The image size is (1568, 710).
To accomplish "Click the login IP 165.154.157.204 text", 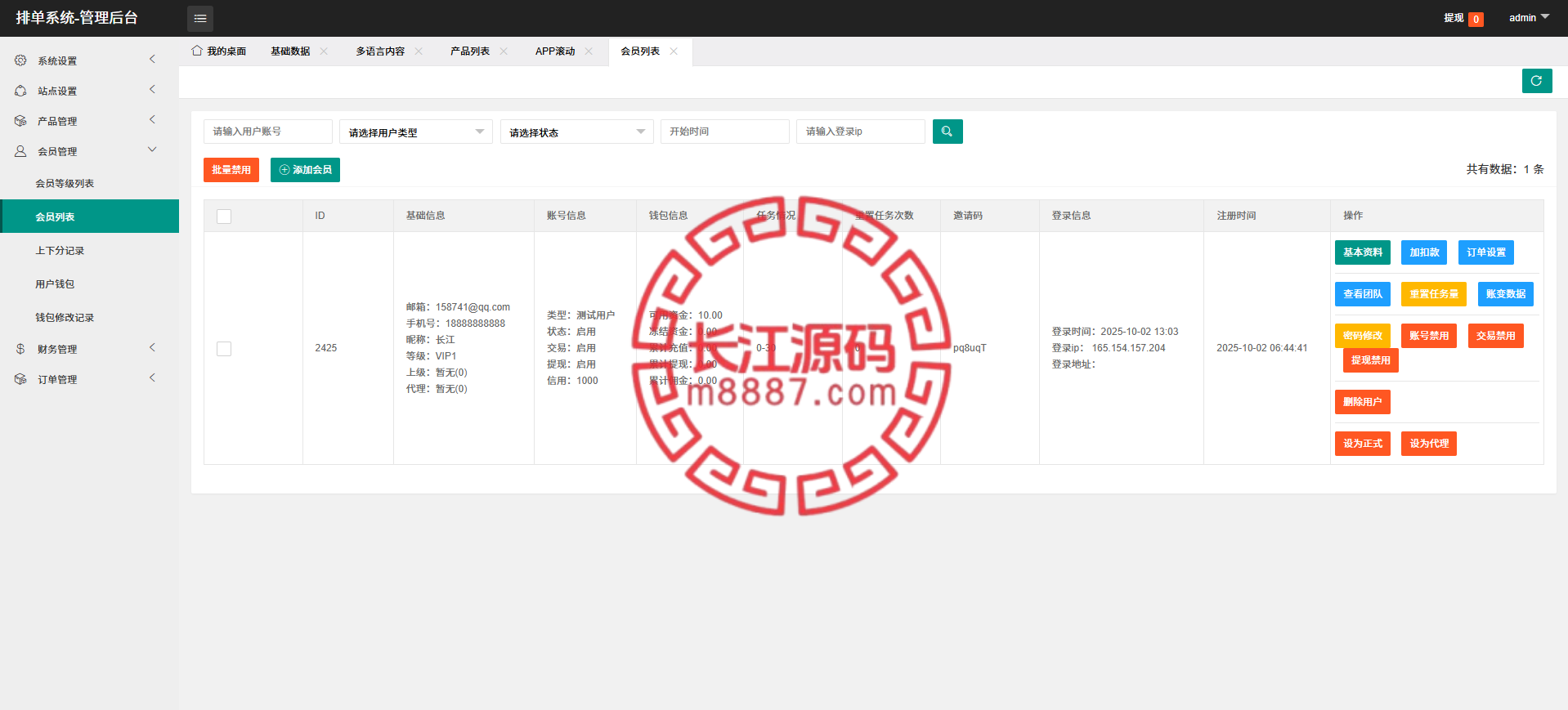I will 1129,348.
